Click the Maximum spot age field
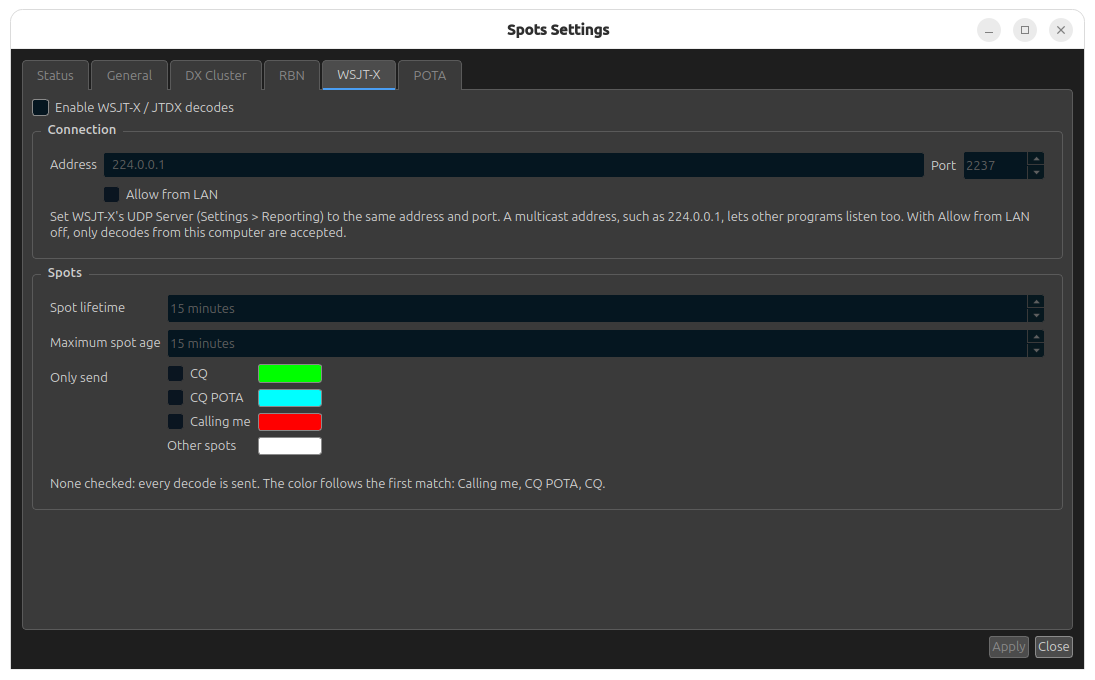 pyautogui.click(x=597, y=343)
